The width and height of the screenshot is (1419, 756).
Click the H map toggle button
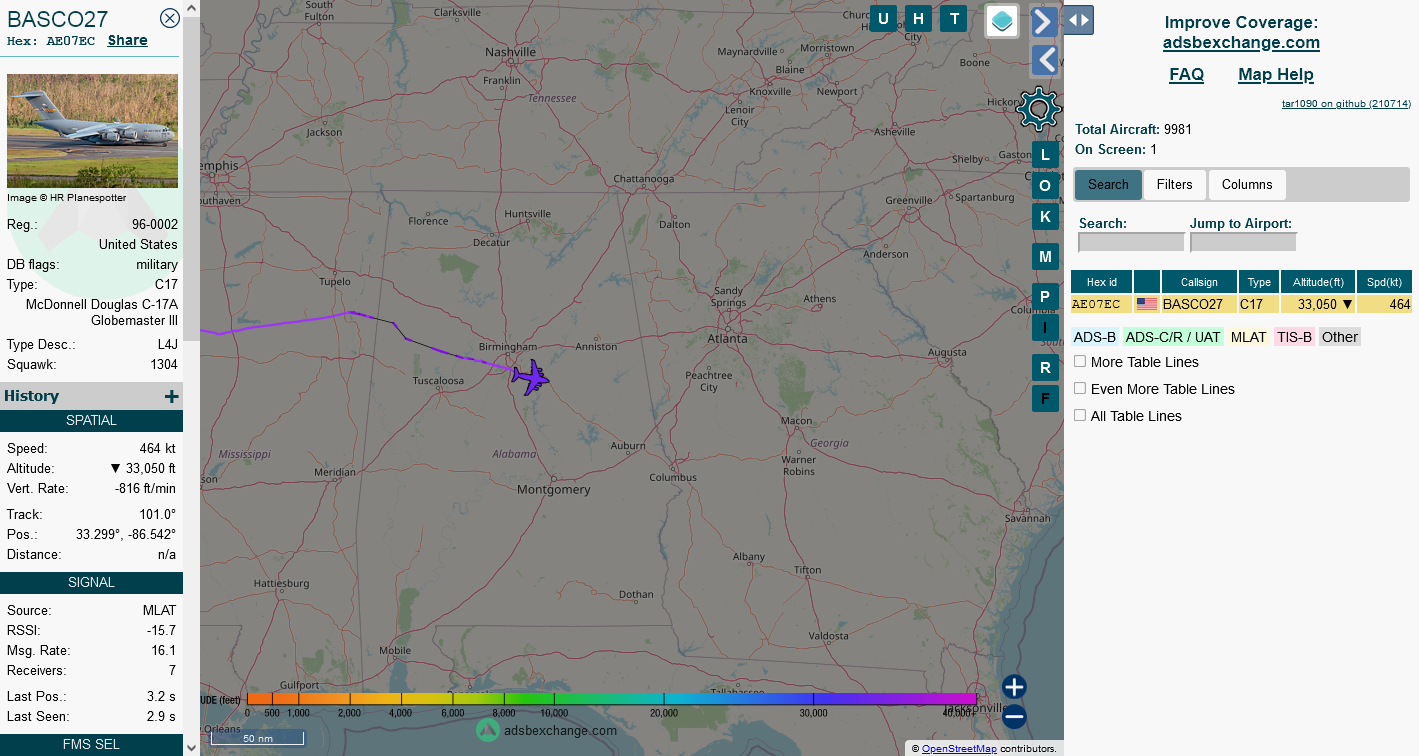pos(919,18)
